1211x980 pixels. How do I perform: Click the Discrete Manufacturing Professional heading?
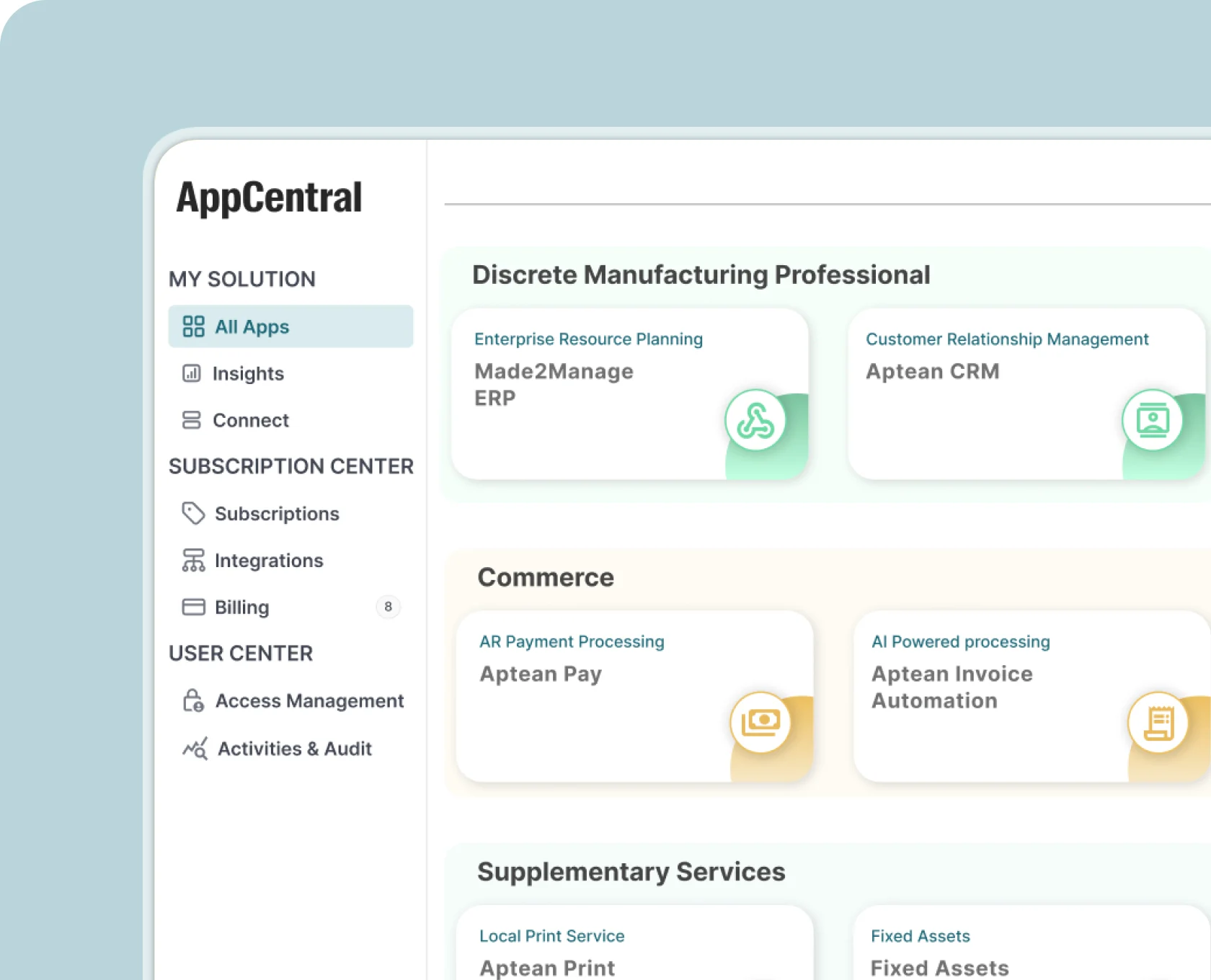(701, 275)
